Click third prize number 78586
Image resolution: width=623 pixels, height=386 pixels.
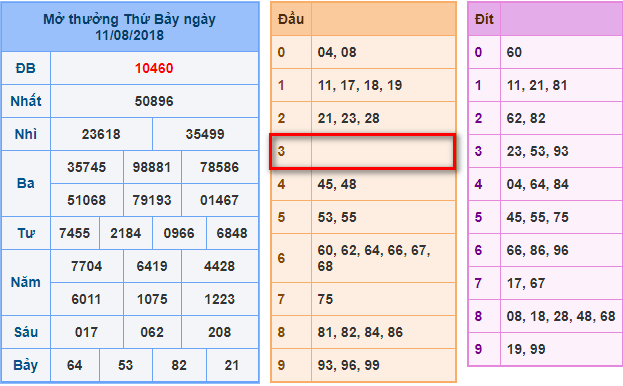point(219,167)
